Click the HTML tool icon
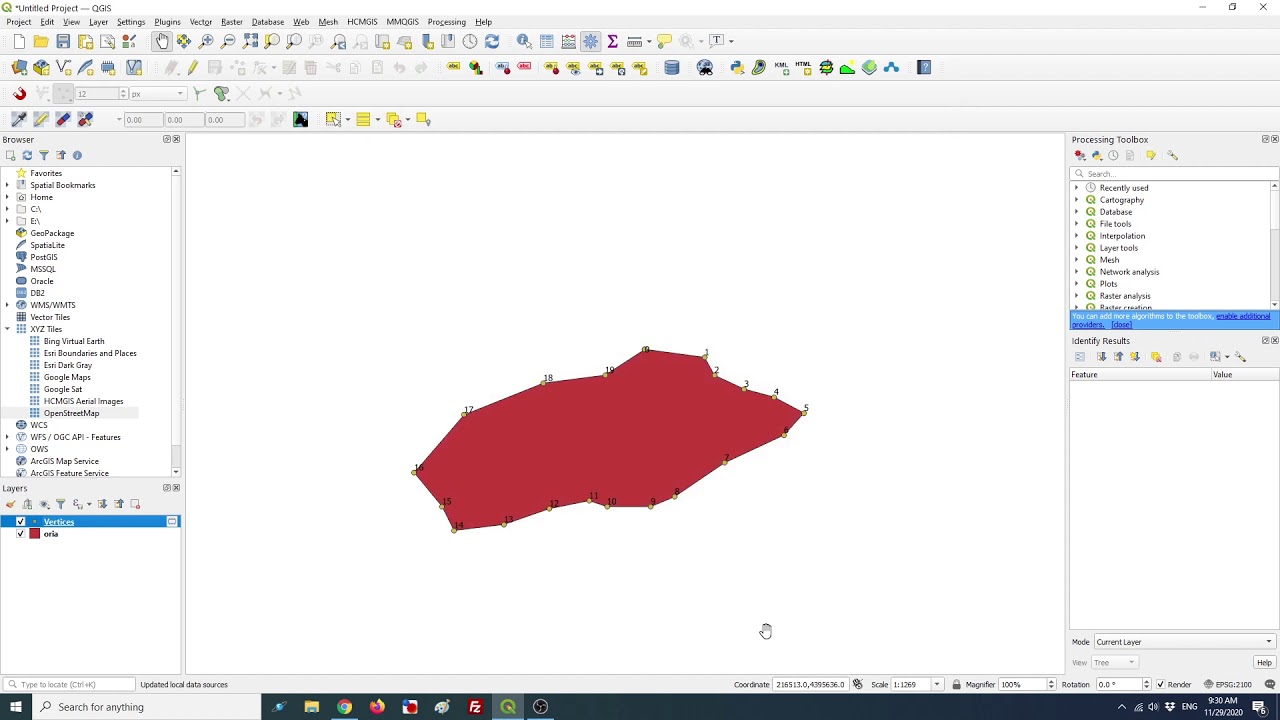 coord(803,68)
